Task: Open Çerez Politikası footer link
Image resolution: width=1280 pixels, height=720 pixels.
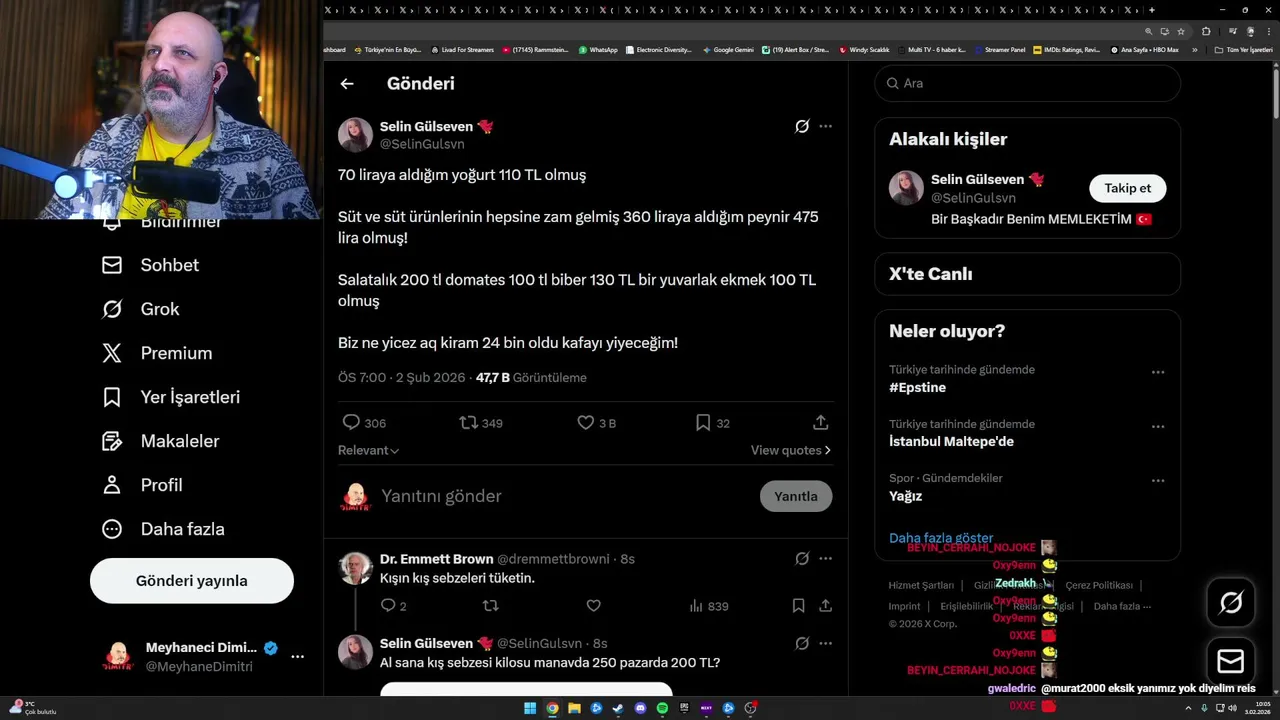Action: 1099,585
